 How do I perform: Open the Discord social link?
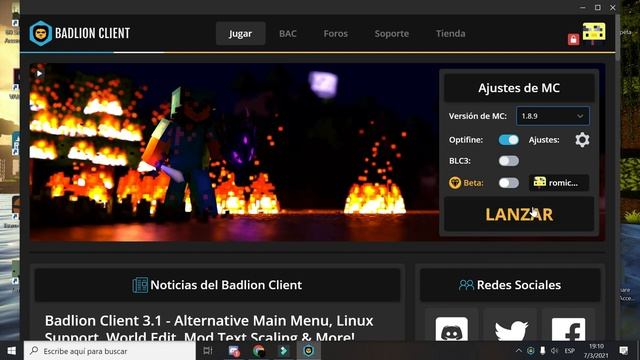[x=451, y=329]
